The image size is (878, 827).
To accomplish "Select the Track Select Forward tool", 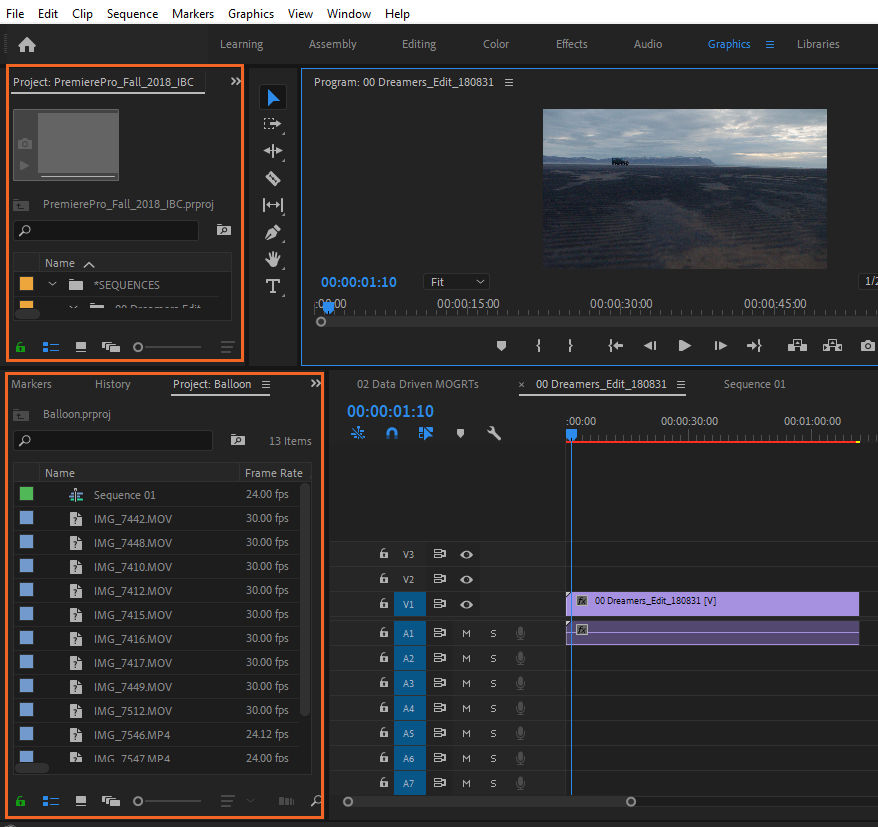I will coord(272,124).
